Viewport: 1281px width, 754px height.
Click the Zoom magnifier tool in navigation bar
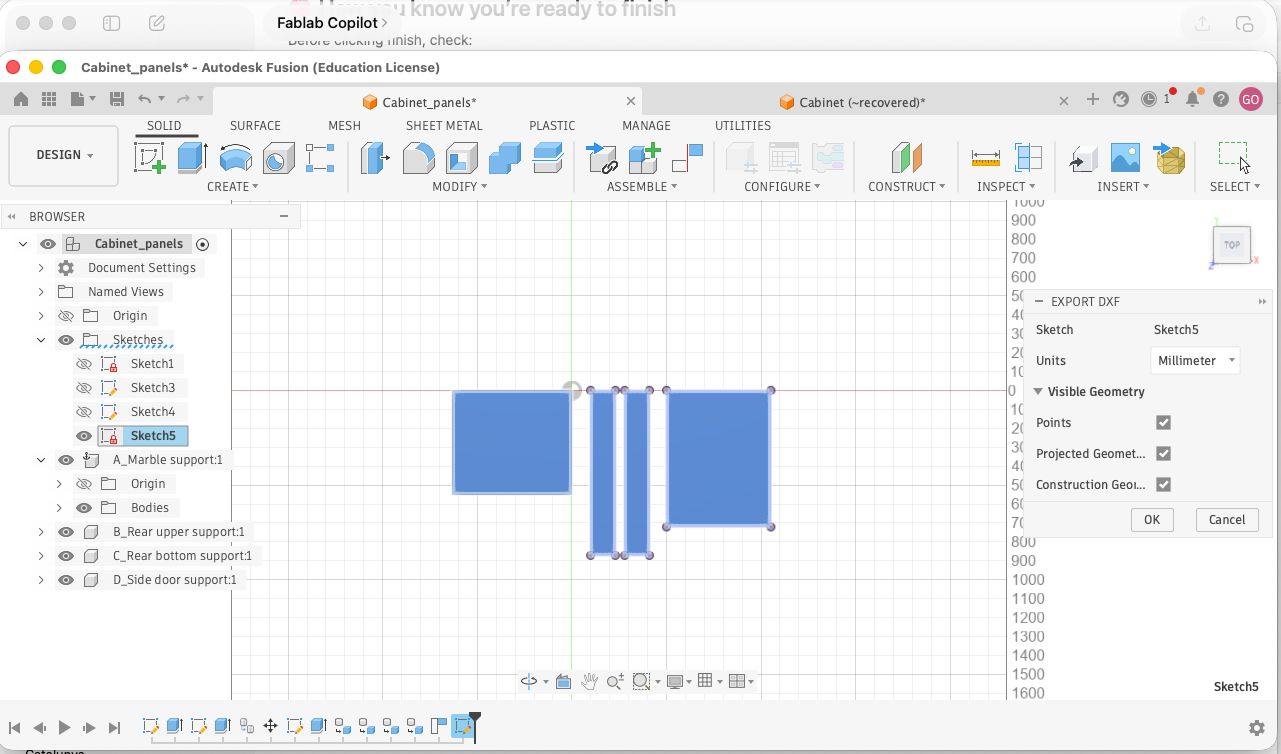(x=615, y=681)
